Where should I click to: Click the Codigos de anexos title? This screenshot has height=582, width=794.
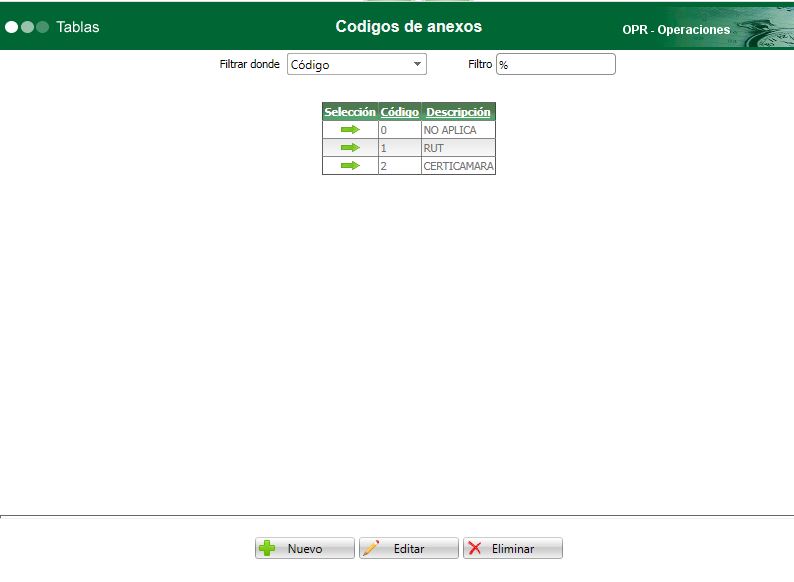click(409, 26)
